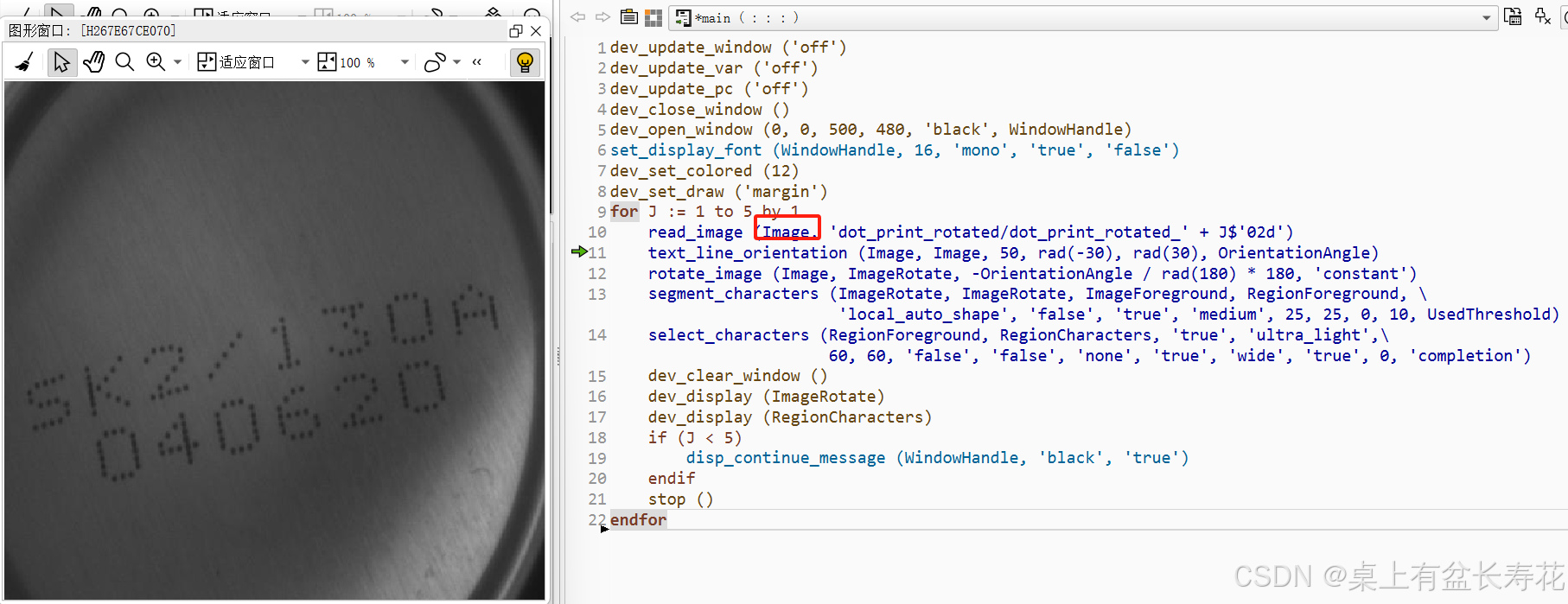This screenshot has height=604, width=1568.
Task: Click the rotate_image operator on line 12
Action: (x=704, y=274)
